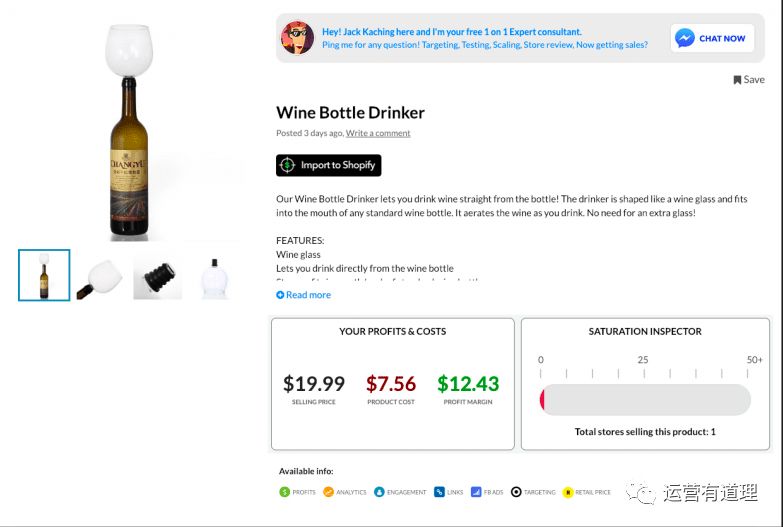
Task: Select the black stopper thumbnail
Action: click(x=158, y=275)
